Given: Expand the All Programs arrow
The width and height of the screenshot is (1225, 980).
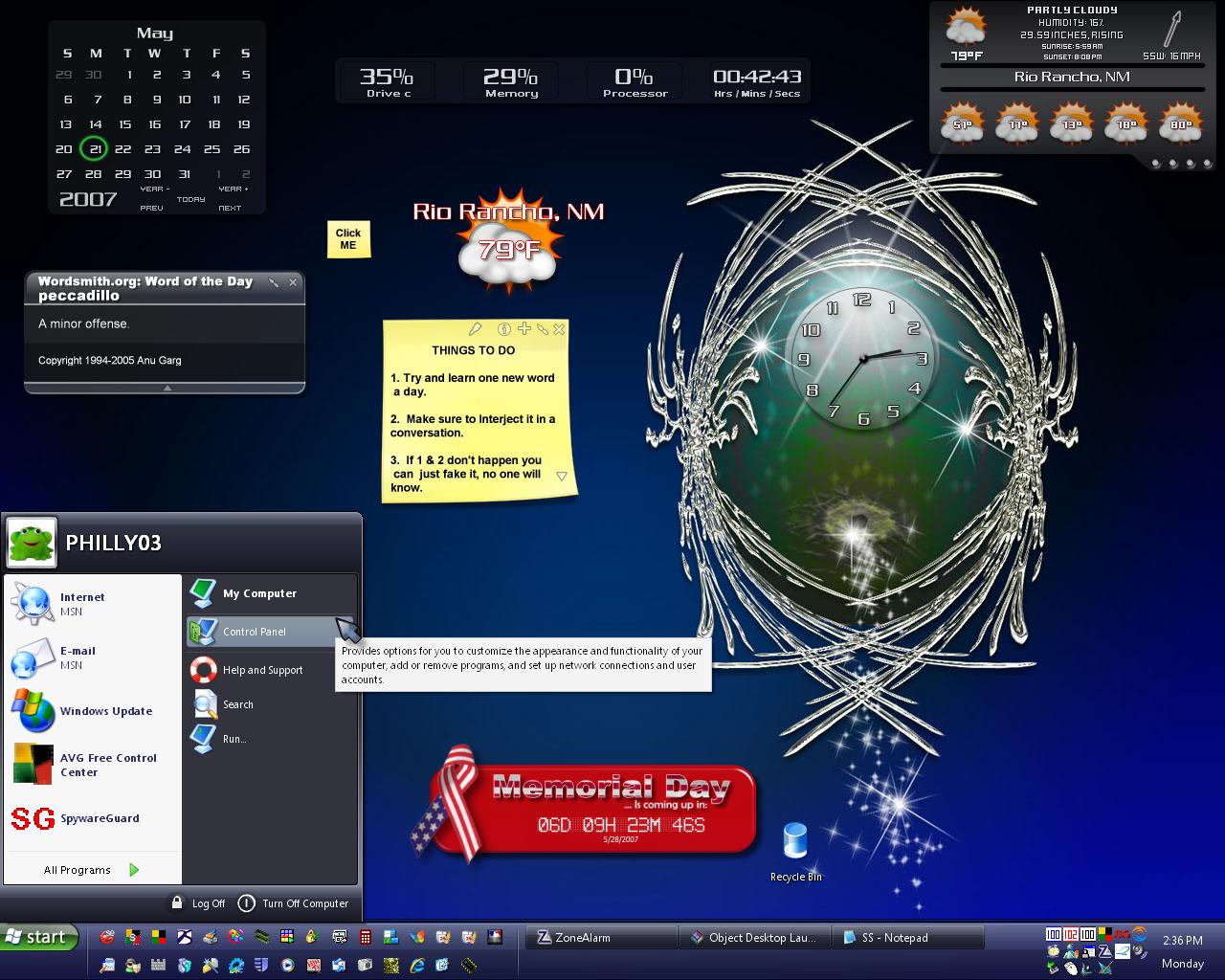Looking at the screenshot, I should click(134, 870).
